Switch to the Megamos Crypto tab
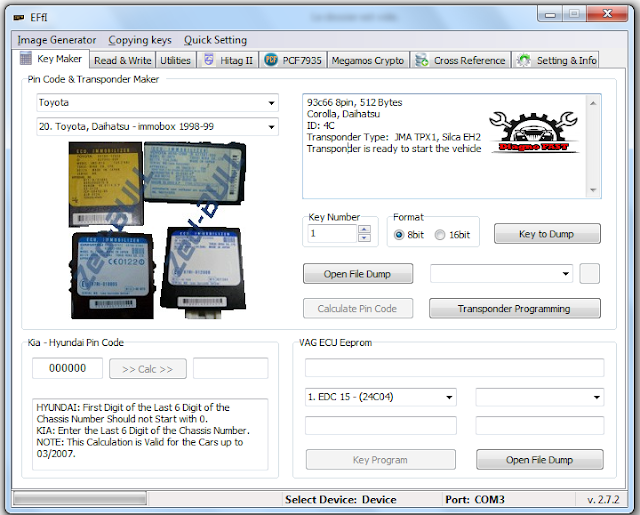This screenshot has width=640, height=515. (x=367, y=60)
